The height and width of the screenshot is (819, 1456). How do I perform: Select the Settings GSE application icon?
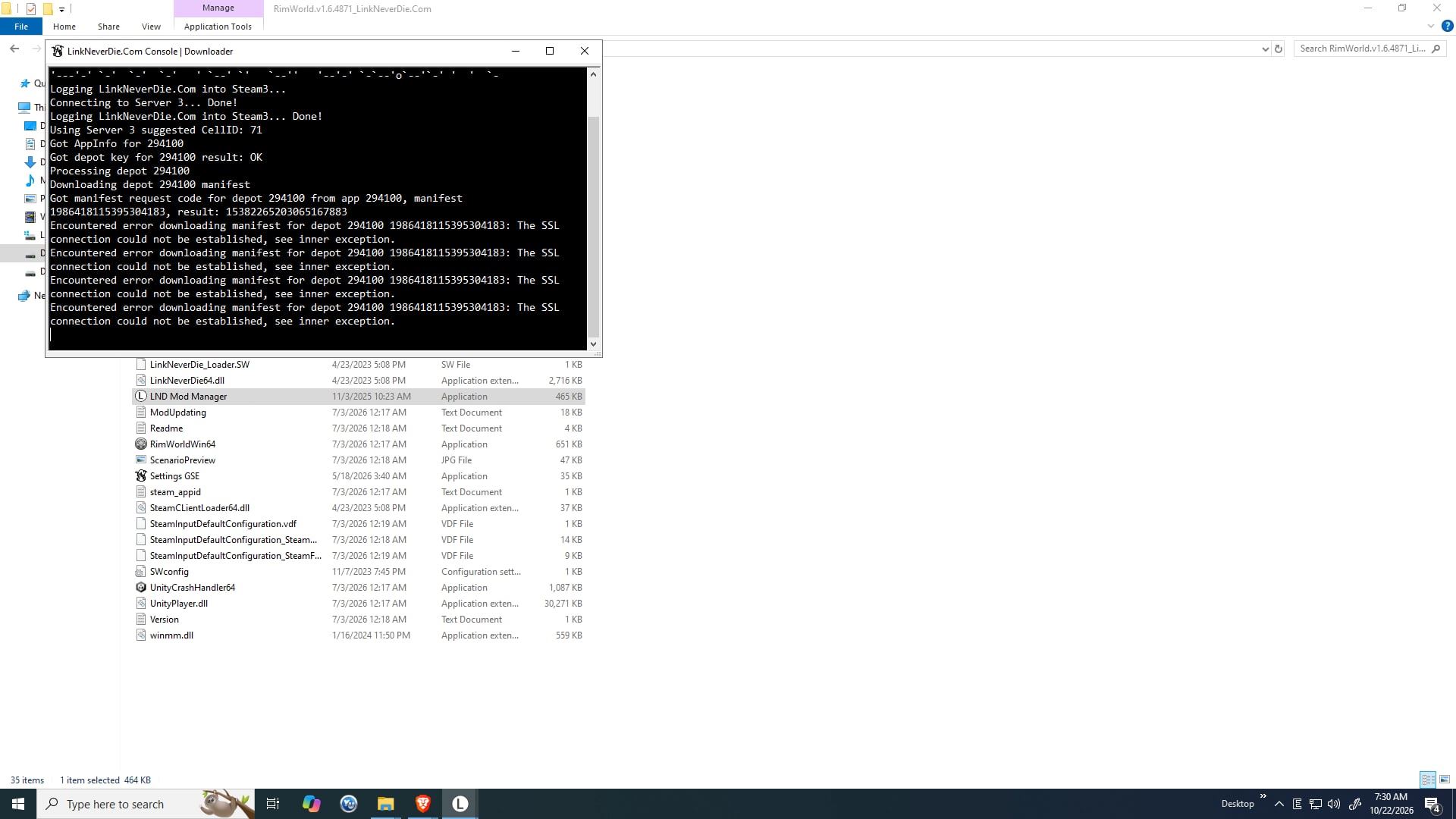click(x=140, y=476)
